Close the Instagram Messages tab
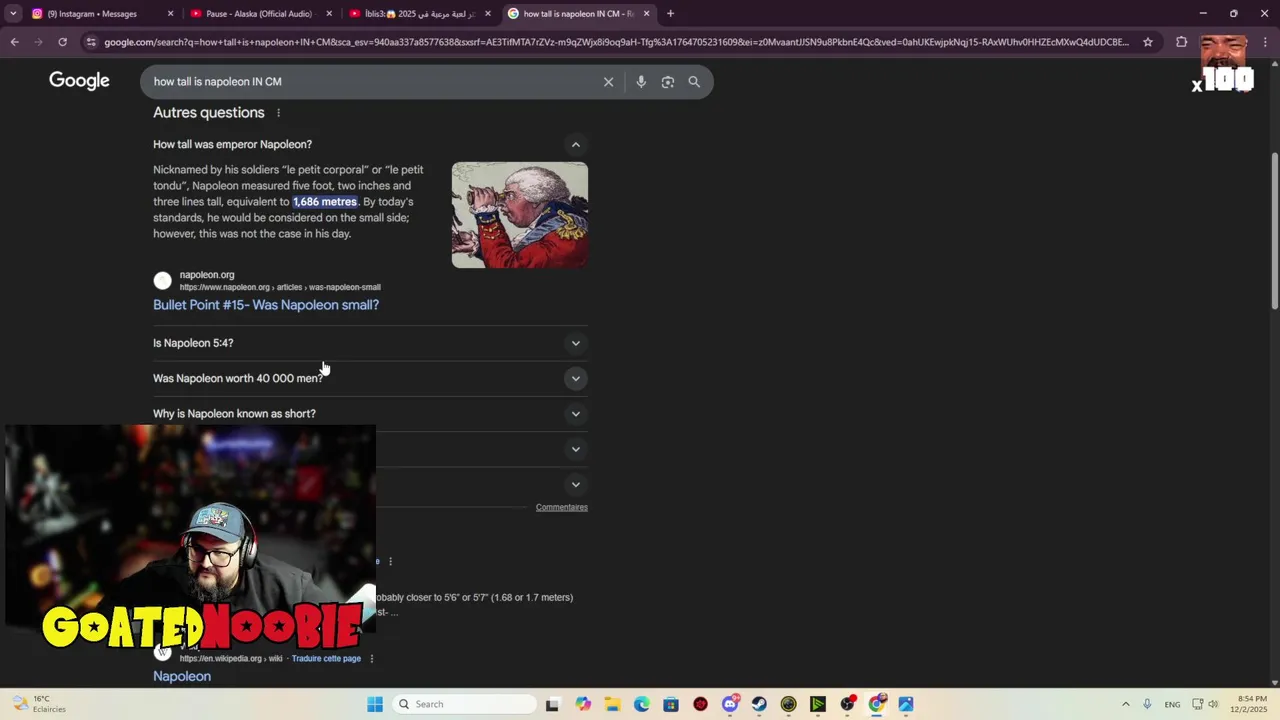 pos(170,14)
